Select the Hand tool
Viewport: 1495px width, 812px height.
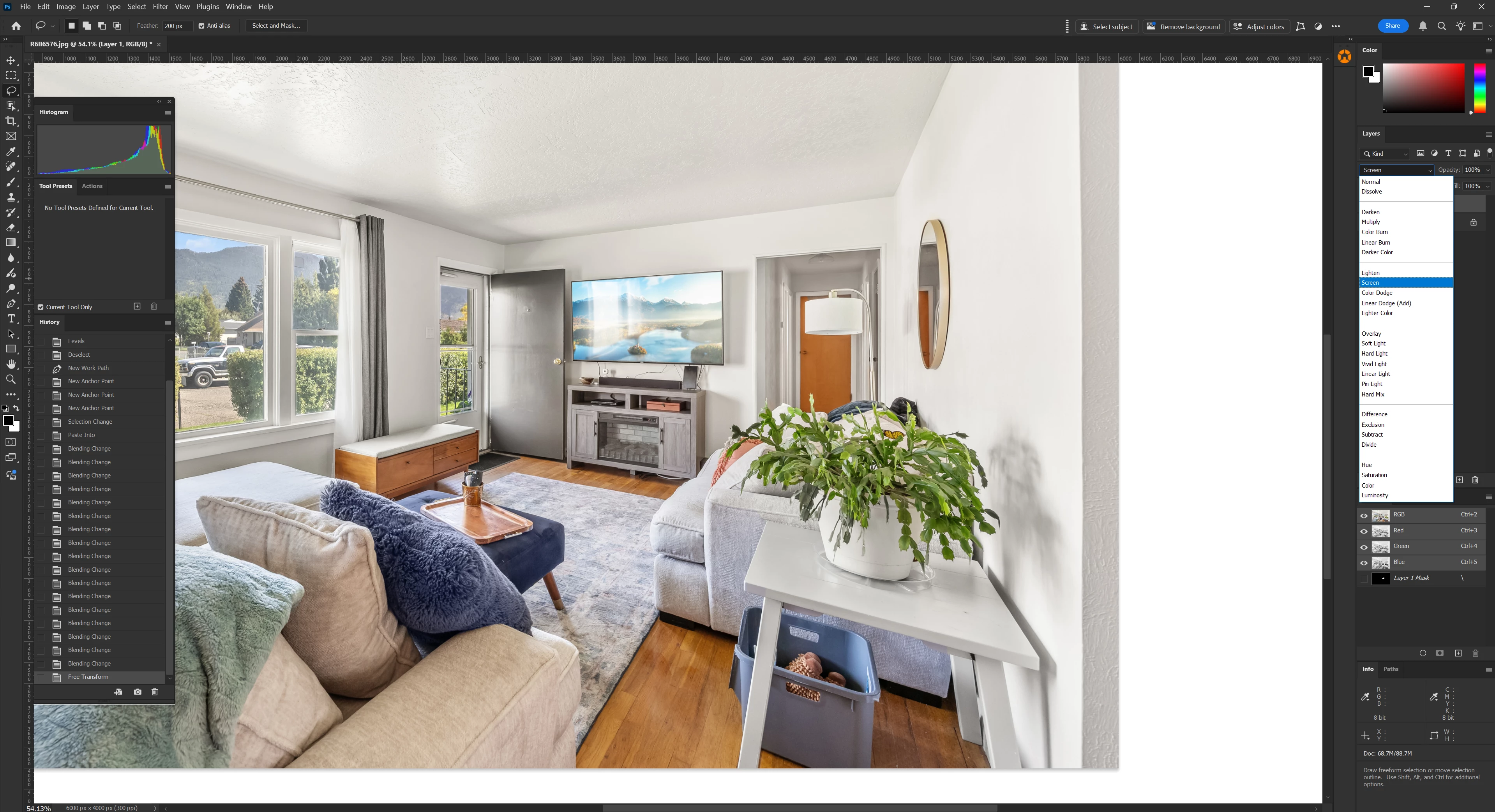click(11, 364)
